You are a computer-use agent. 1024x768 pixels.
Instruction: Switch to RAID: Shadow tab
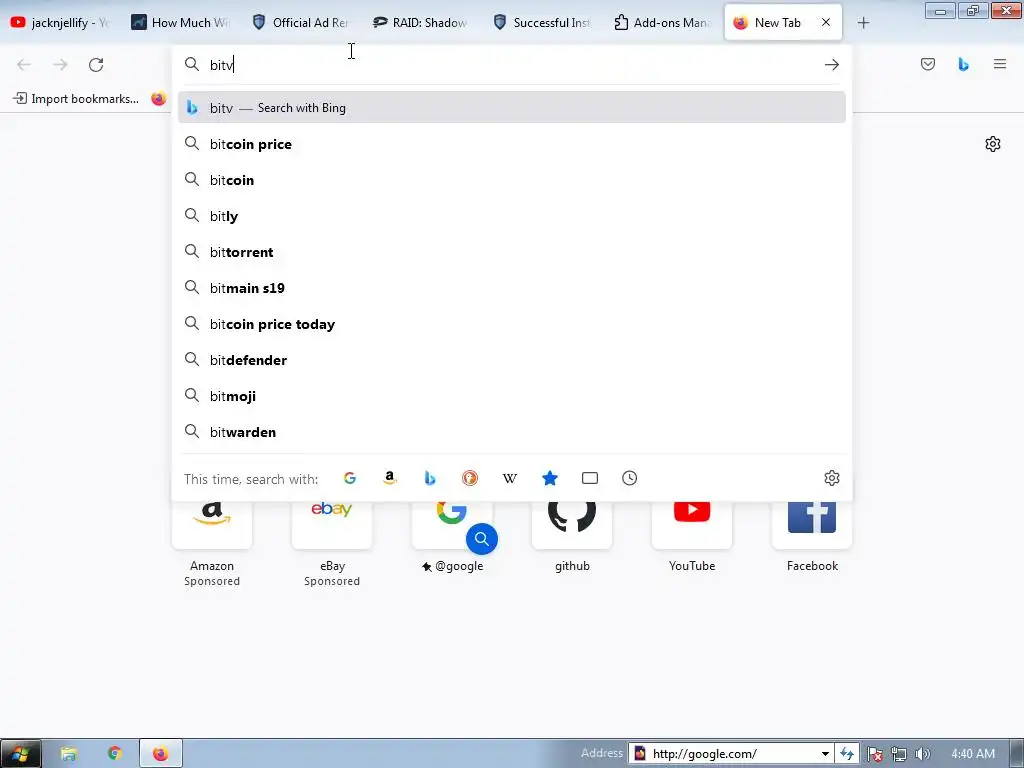pyautogui.click(x=421, y=23)
